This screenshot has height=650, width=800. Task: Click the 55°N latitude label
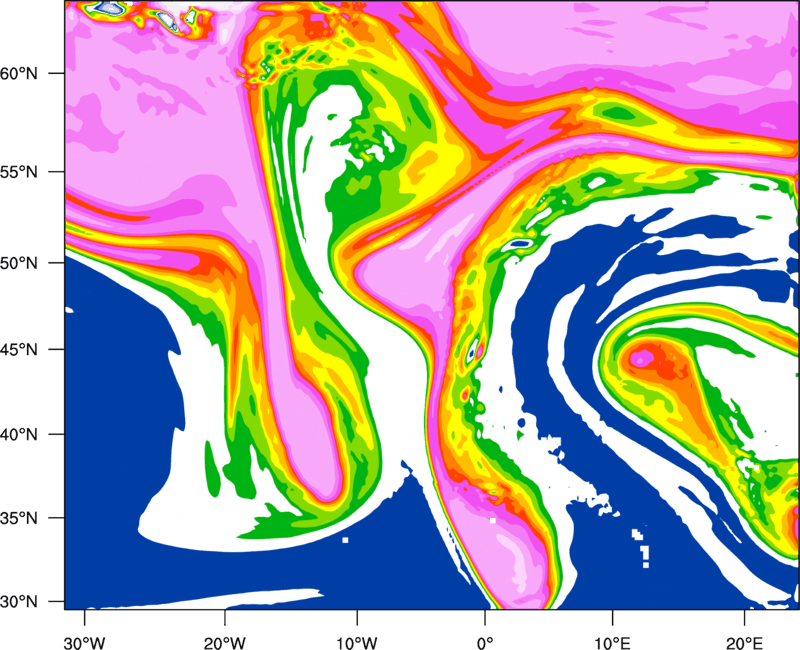click(19, 171)
